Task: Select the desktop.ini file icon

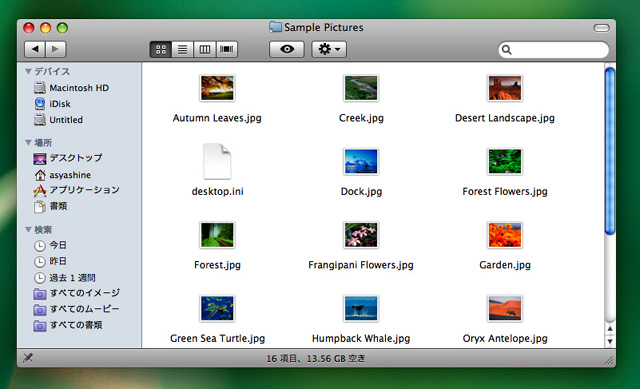Action: [x=217, y=161]
